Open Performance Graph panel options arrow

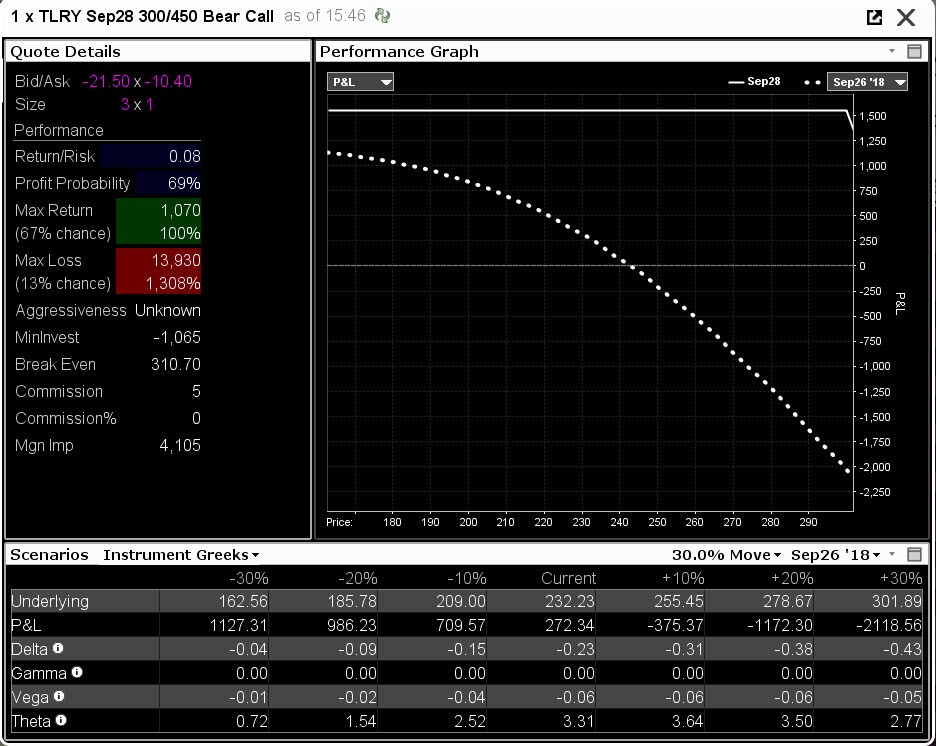pyautogui.click(x=892, y=51)
